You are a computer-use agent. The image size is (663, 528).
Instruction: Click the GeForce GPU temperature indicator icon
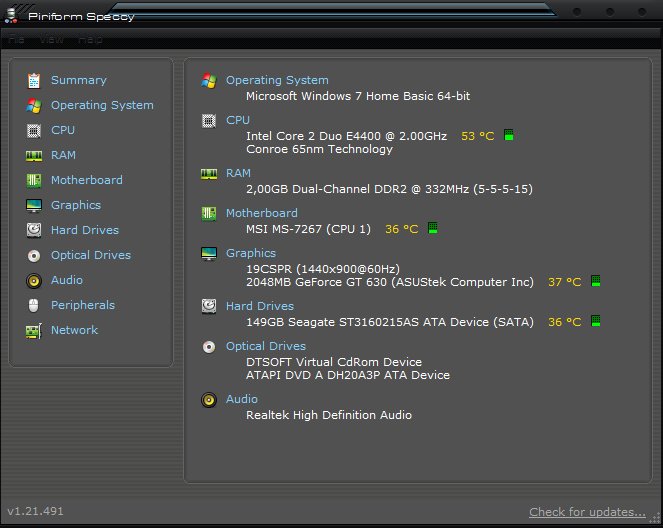pyautogui.click(x=595, y=282)
